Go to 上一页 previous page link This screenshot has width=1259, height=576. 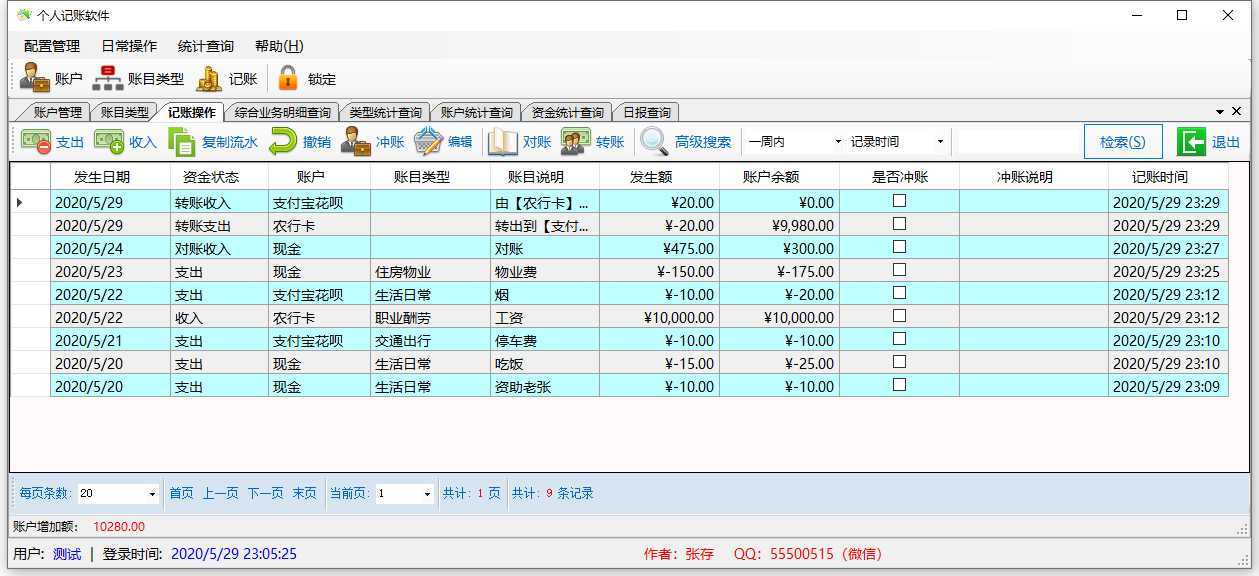click(220, 493)
